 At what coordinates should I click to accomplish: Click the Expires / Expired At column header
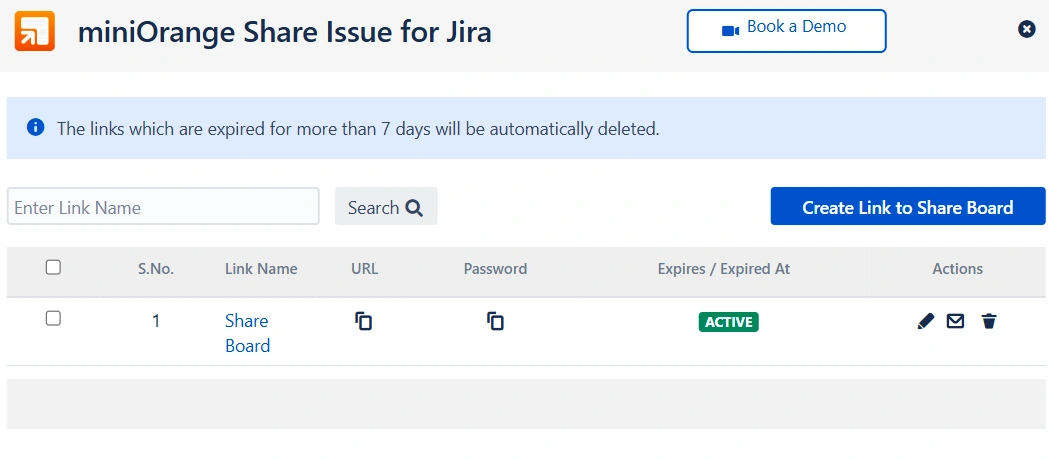click(x=724, y=269)
